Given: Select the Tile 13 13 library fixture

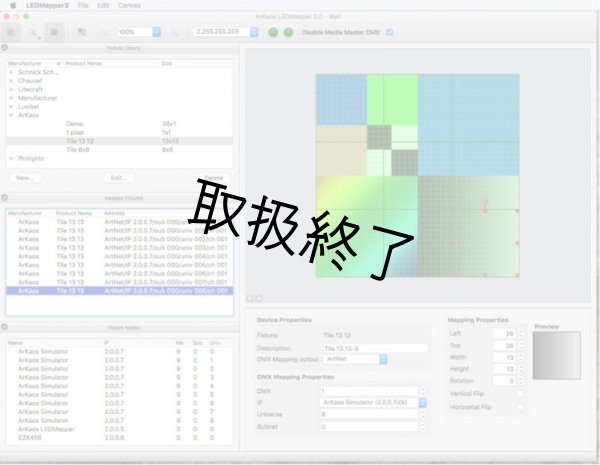Looking at the screenshot, I should pos(119,141).
